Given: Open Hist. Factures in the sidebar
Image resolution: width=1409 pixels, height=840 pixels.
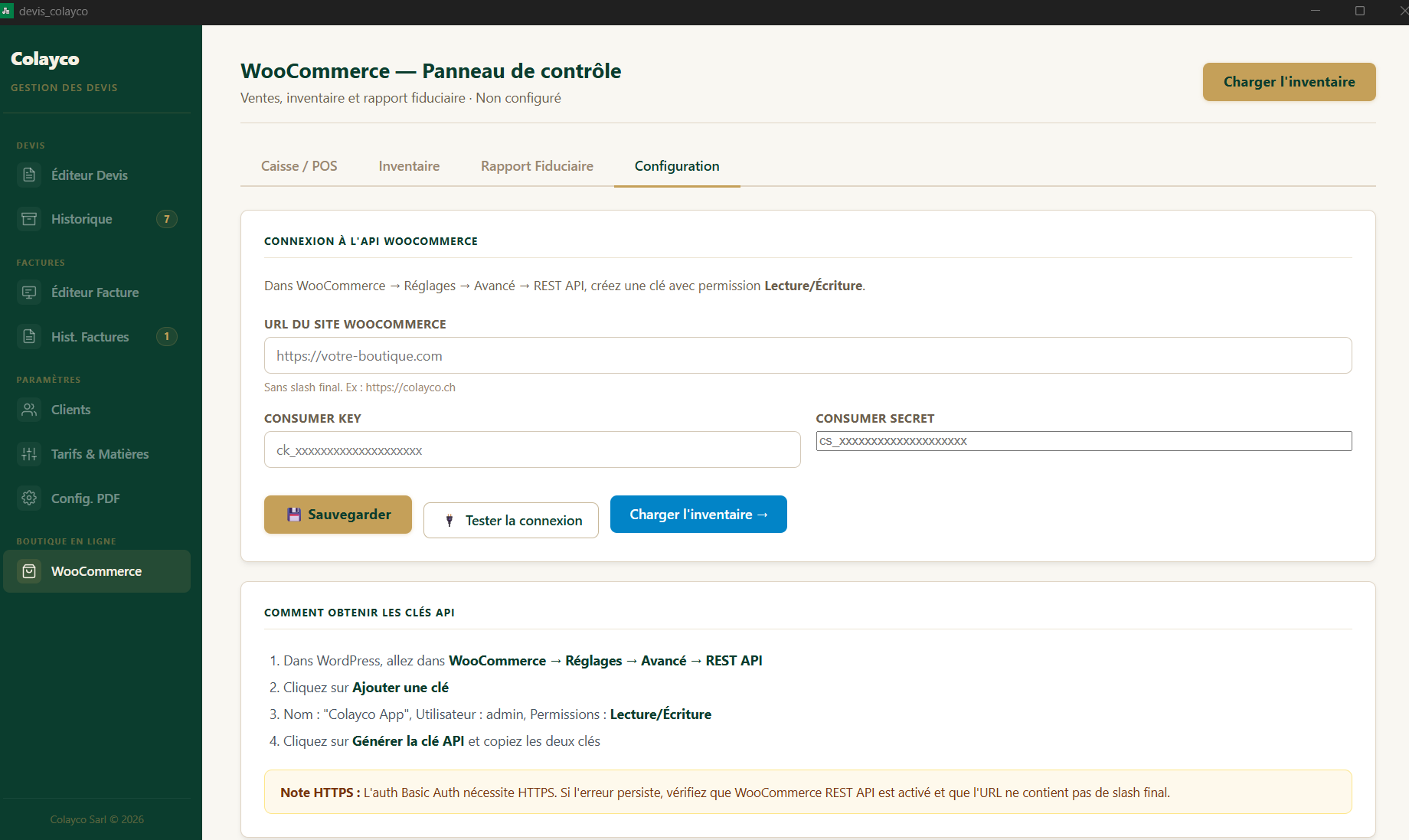Looking at the screenshot, I should point(97,337).
